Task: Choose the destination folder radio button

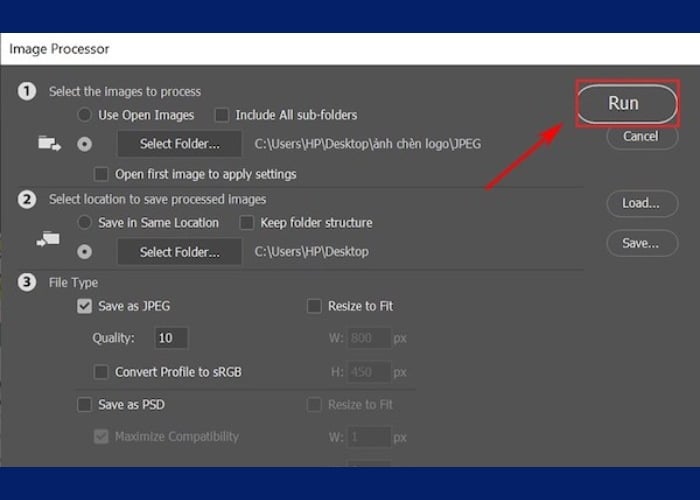Action: (x=85, y=251)
